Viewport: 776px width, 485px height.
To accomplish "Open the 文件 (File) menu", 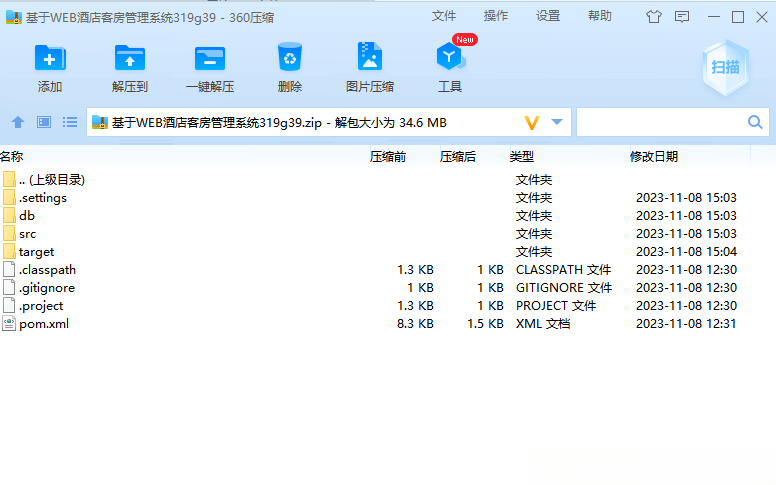I will pyautogui.click(x=444, y=16).
